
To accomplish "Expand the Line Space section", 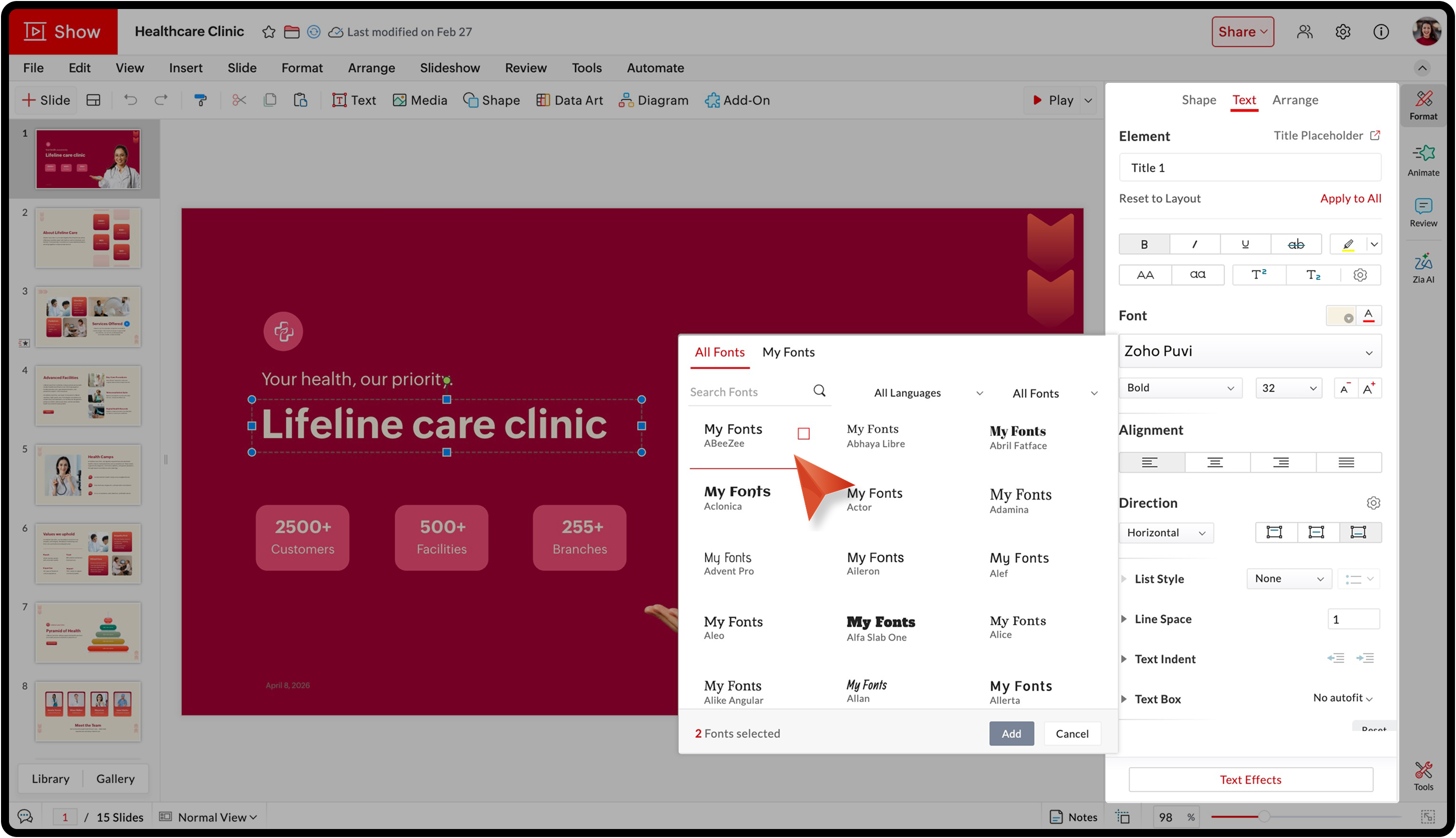I will [x=1124, y=619].
